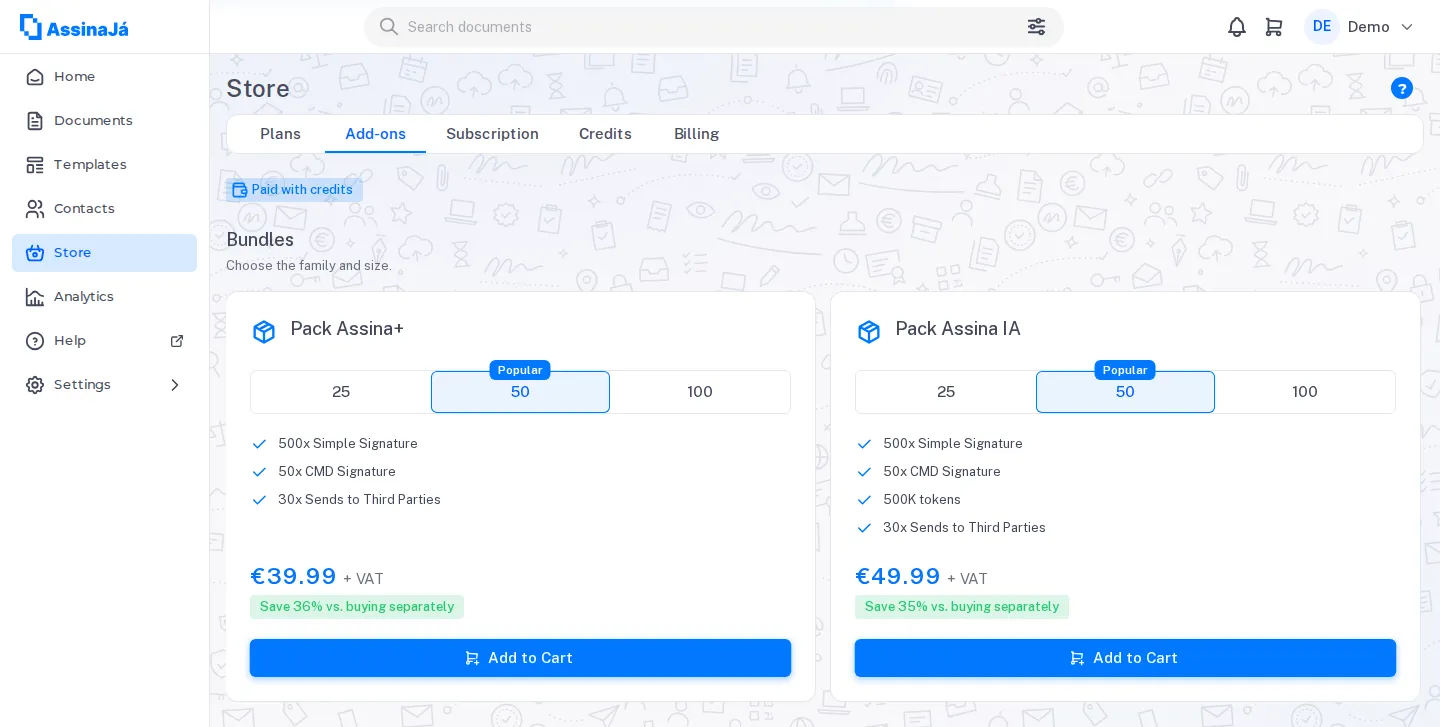
Task: Switch to the Billing tab
Action: click(x=696, y=134)
